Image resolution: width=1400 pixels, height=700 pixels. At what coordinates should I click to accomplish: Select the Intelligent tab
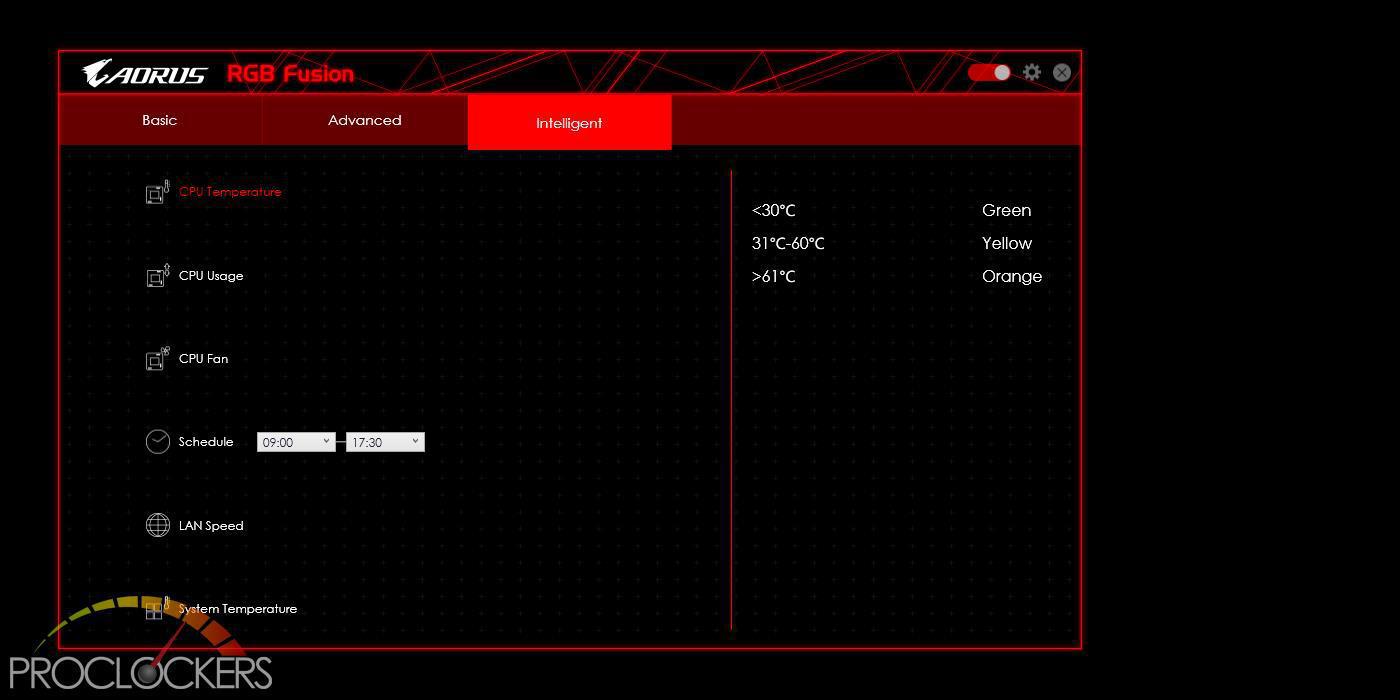click(x=569, y=122)
